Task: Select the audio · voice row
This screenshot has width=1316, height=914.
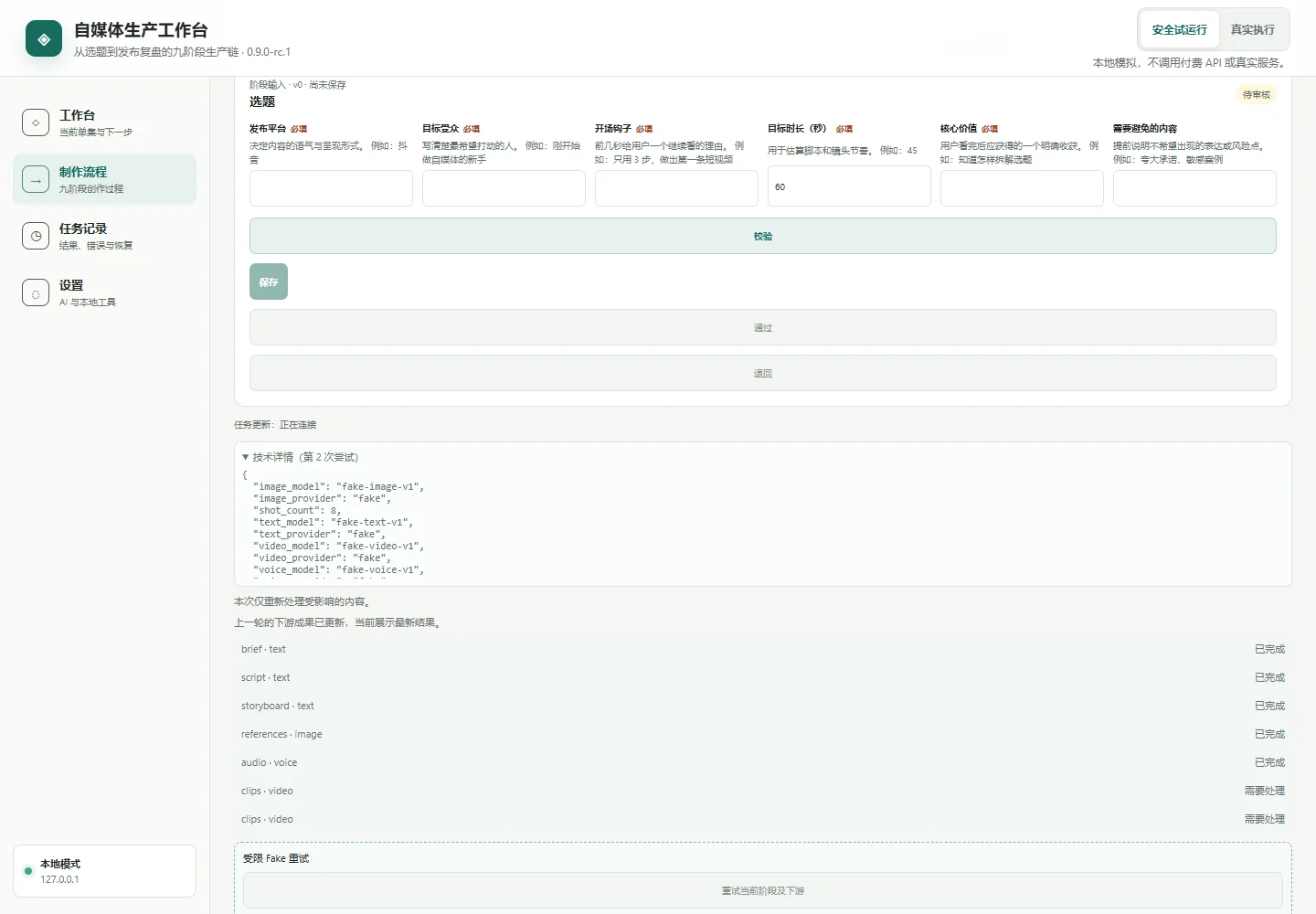Action: pos(763,762)
